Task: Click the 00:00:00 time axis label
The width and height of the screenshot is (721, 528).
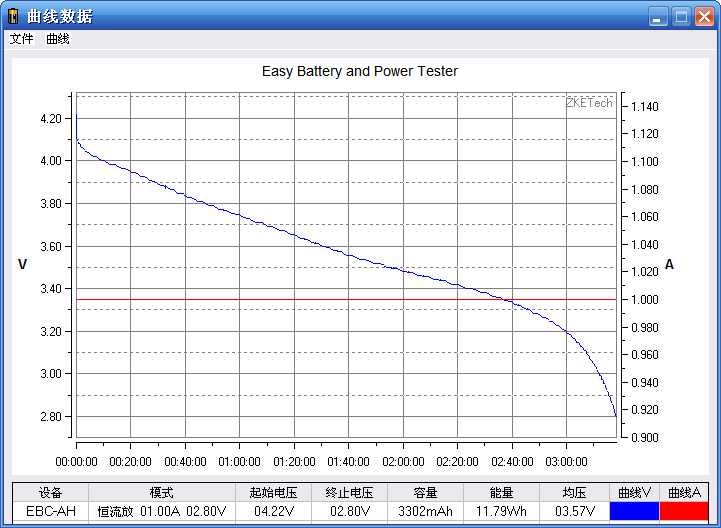Action: tap(76, 461)
